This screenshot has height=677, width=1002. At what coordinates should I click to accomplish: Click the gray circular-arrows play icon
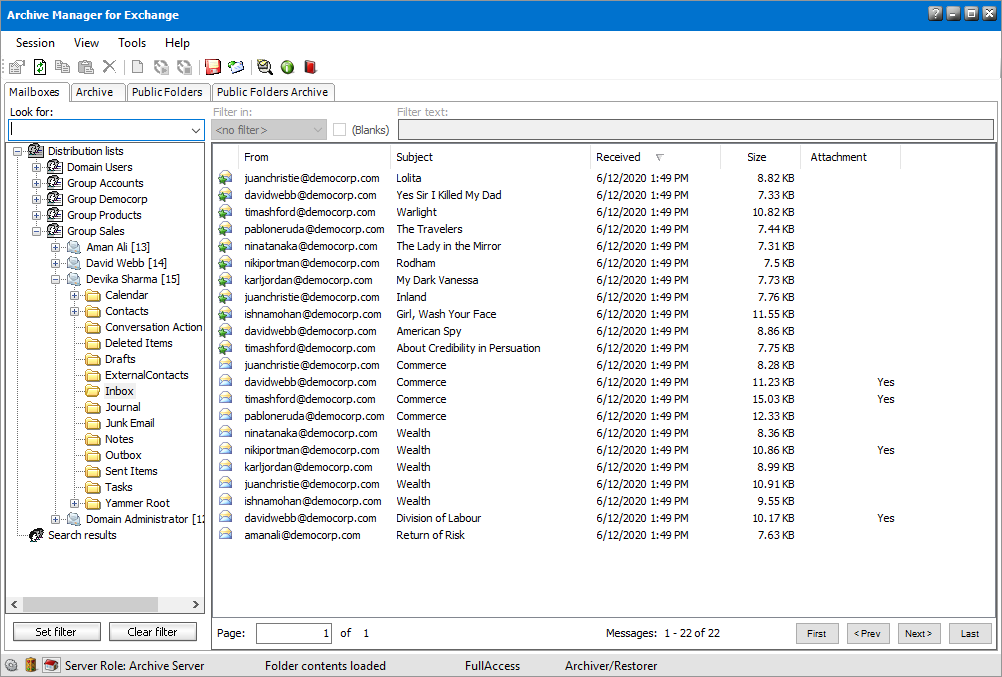click(161, 66)
